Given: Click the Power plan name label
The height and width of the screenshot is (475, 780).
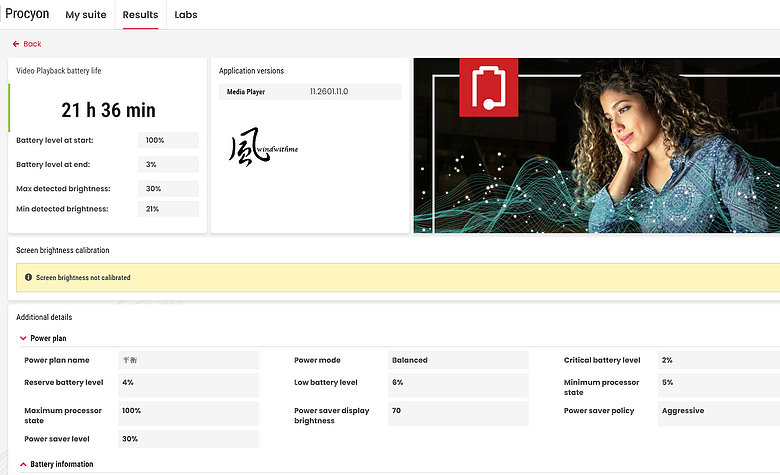Looking at the screenshot, I should pyautogui.click(x=57, y=360).
